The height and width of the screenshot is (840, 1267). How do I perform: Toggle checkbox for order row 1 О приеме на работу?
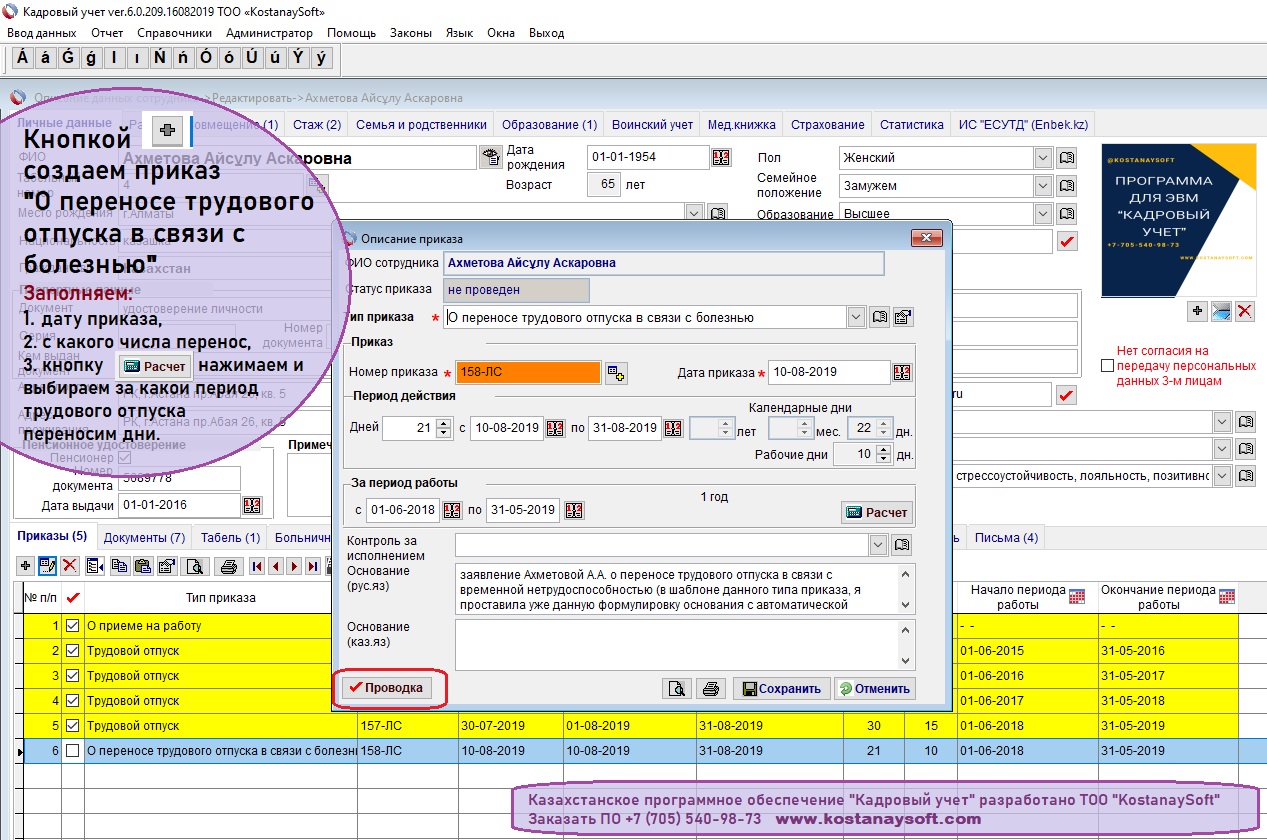click(x=72, y=626)
